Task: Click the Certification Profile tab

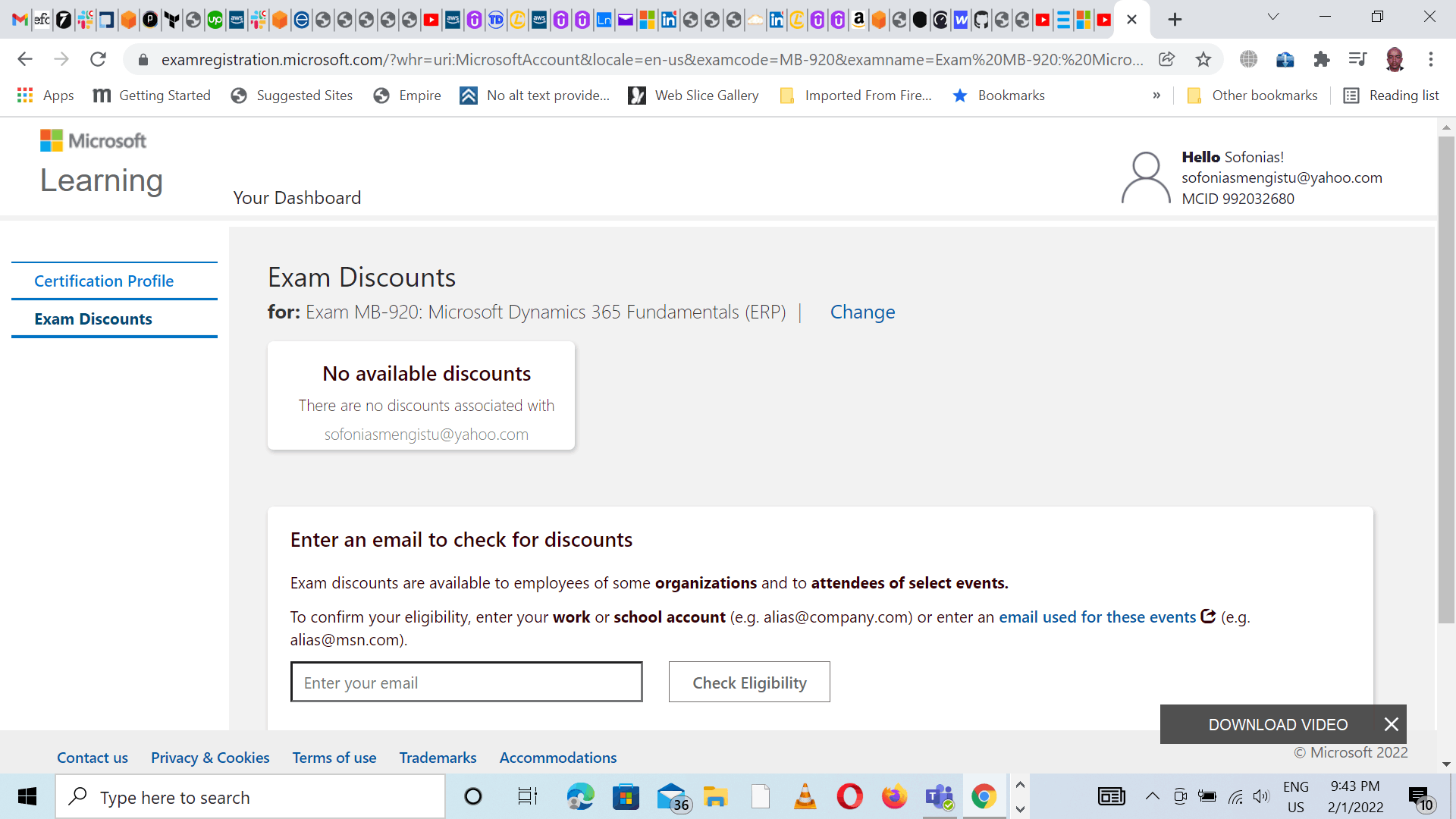Action: pyautogui.click(x=104, y=280)
